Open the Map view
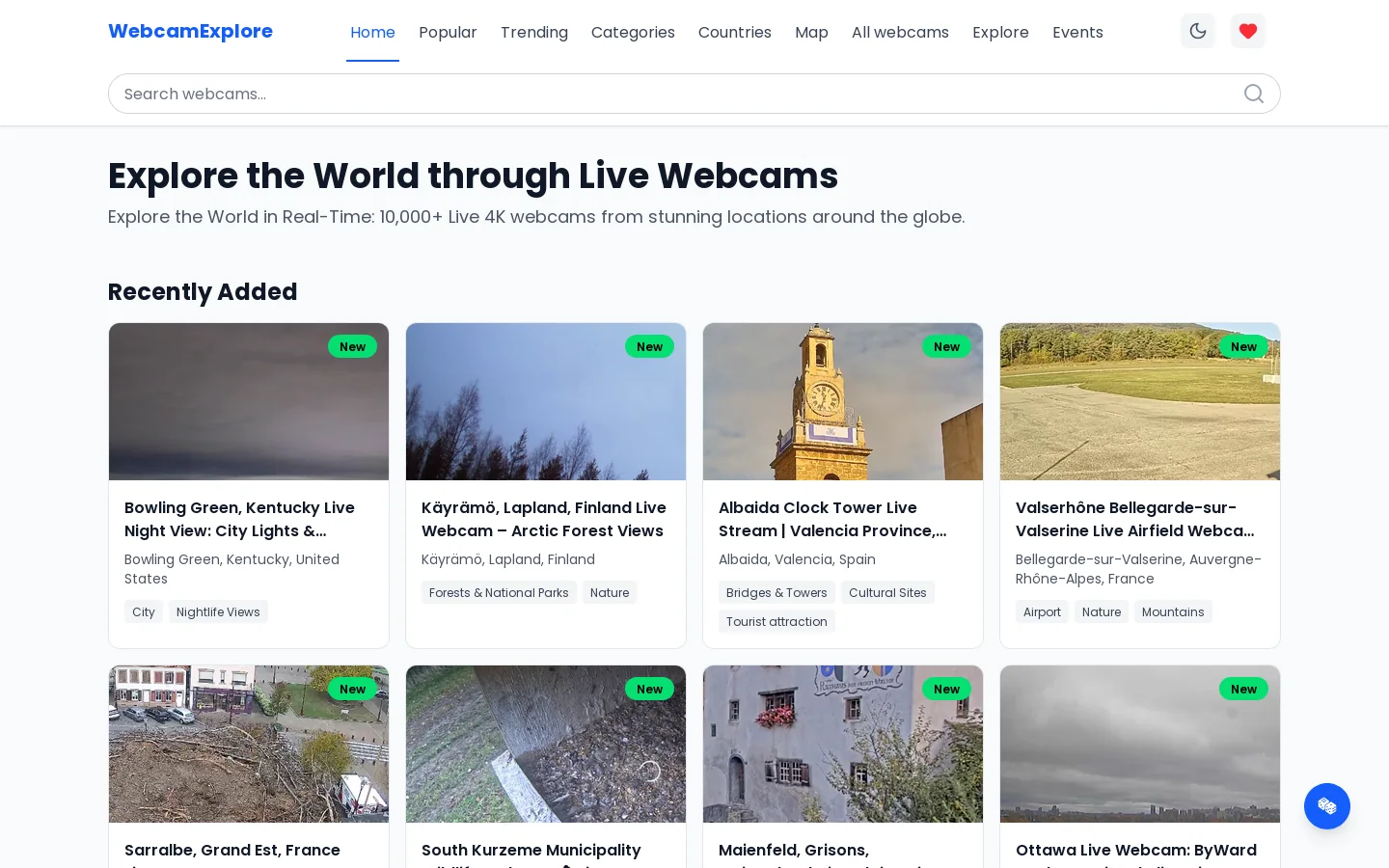Image resolution: width=1389 pixels, height=868 pixels. coord(811,32)
